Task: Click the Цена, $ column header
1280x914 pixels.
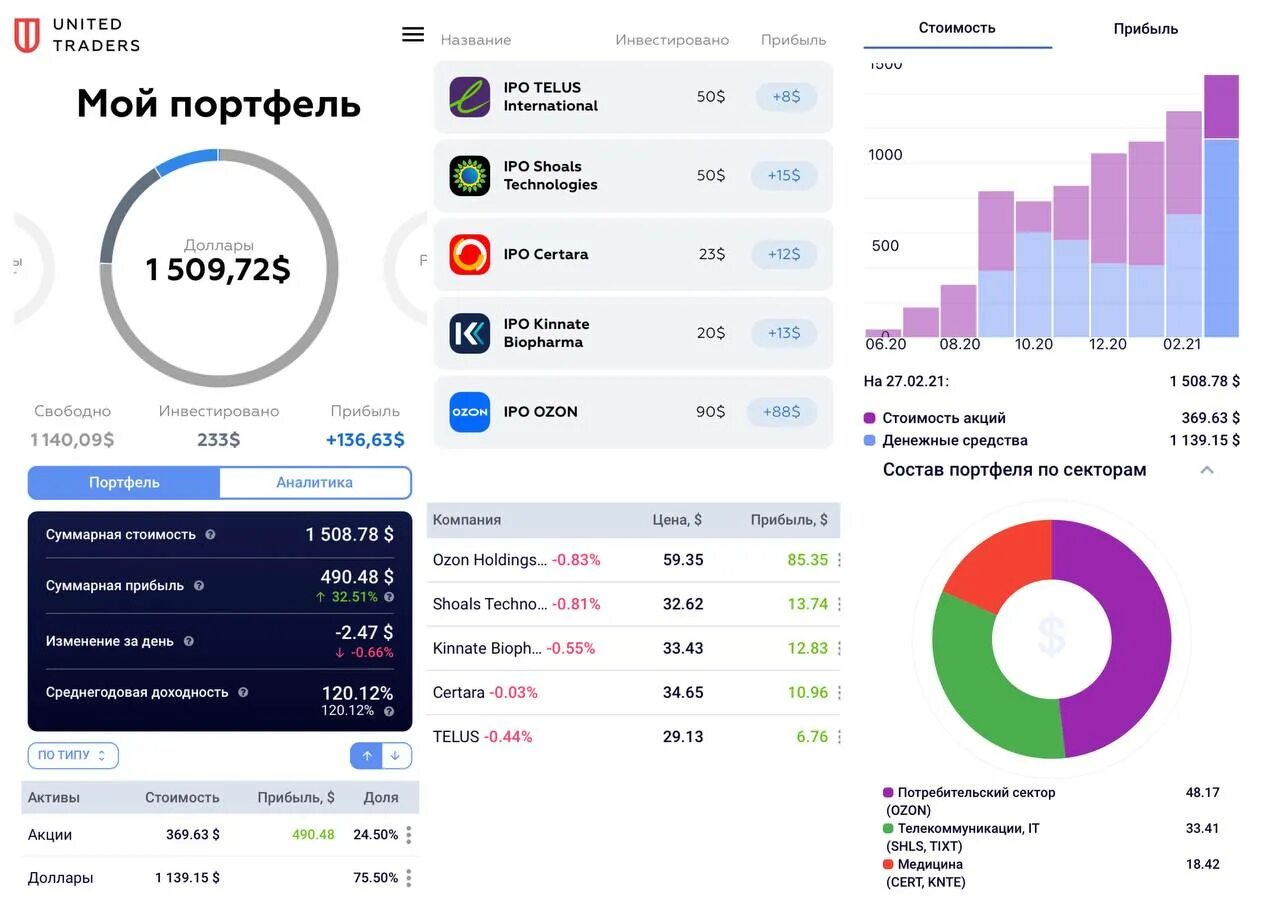Action: click(677, 520)
